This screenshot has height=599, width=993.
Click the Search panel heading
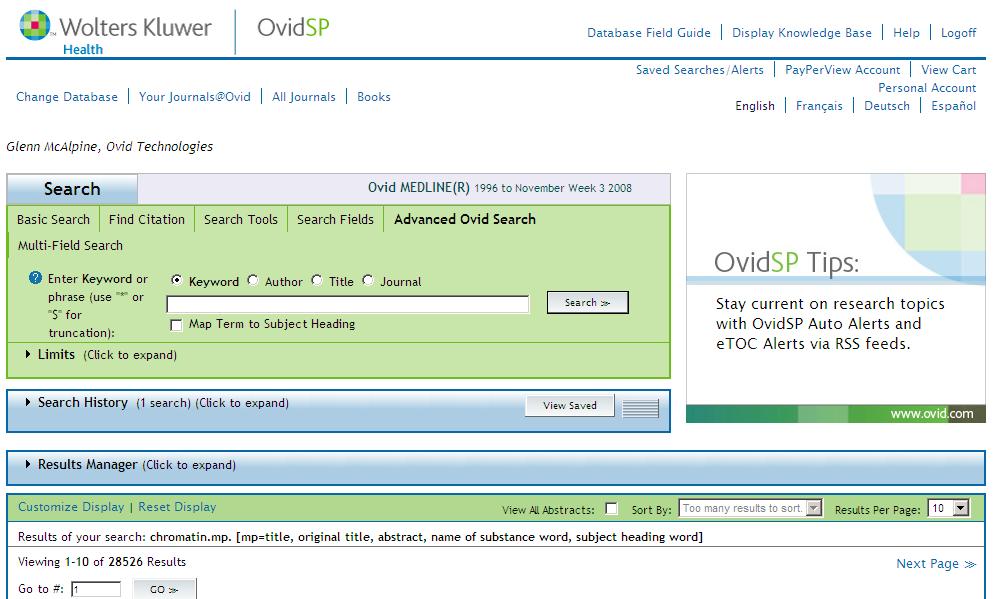click(72, 189)
